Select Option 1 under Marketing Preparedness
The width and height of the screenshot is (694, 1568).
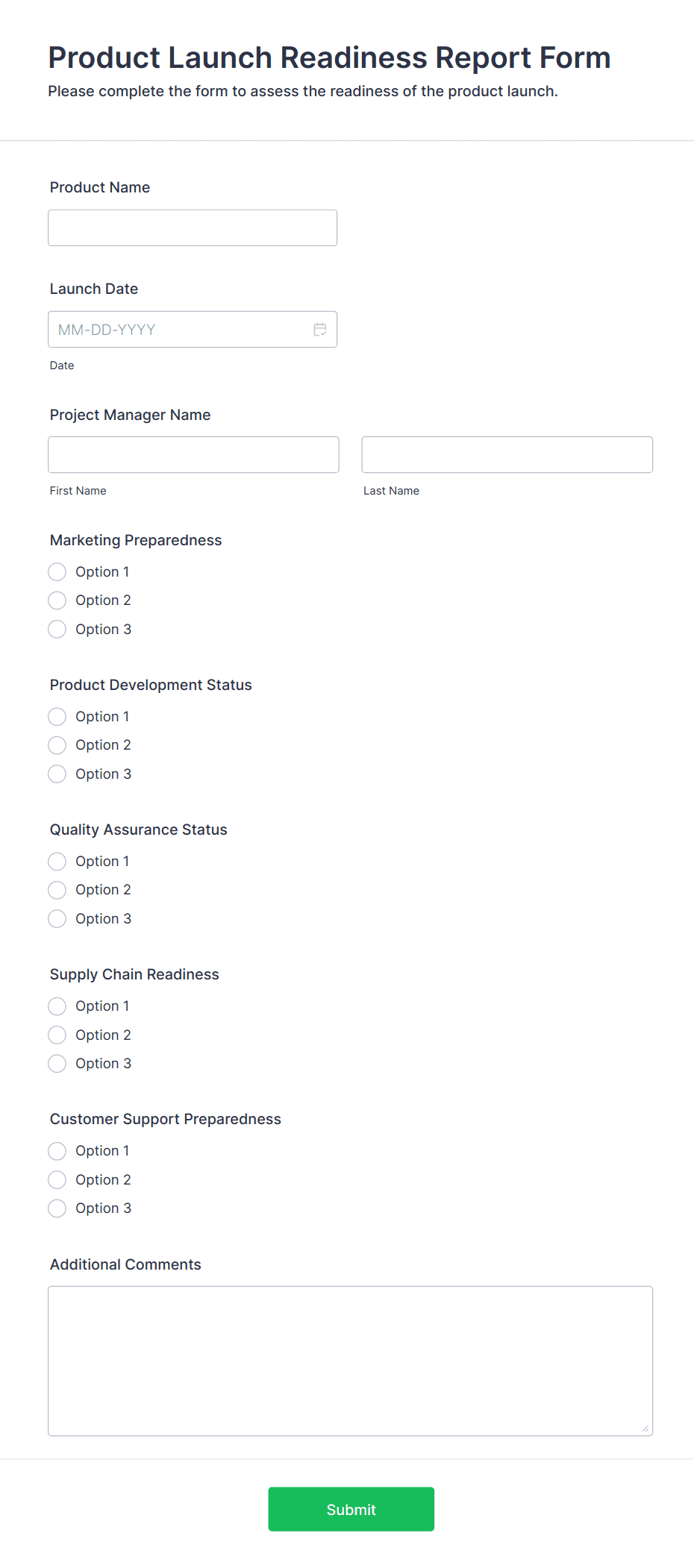pos(57,572)
